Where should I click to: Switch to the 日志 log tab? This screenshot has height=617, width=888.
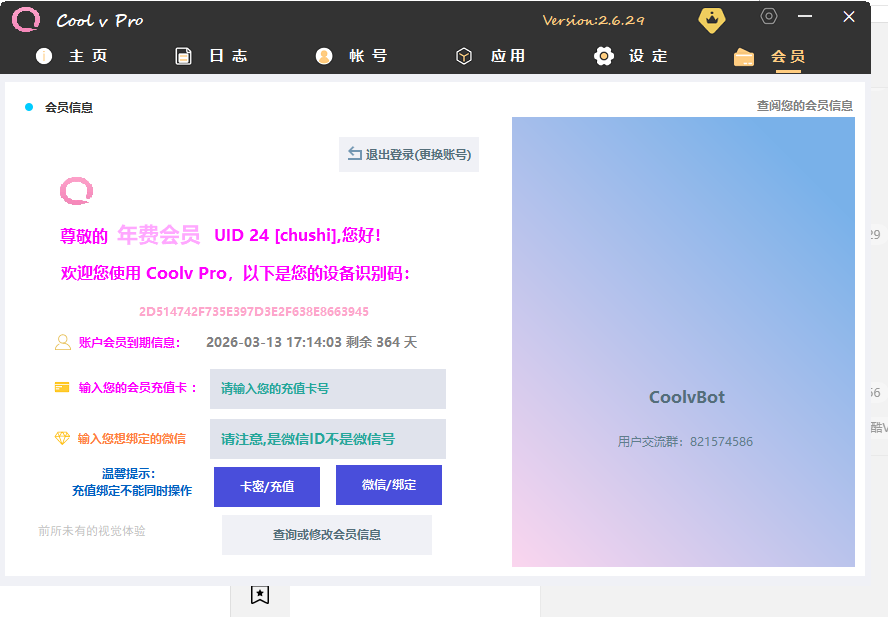(x=211, y=56)
